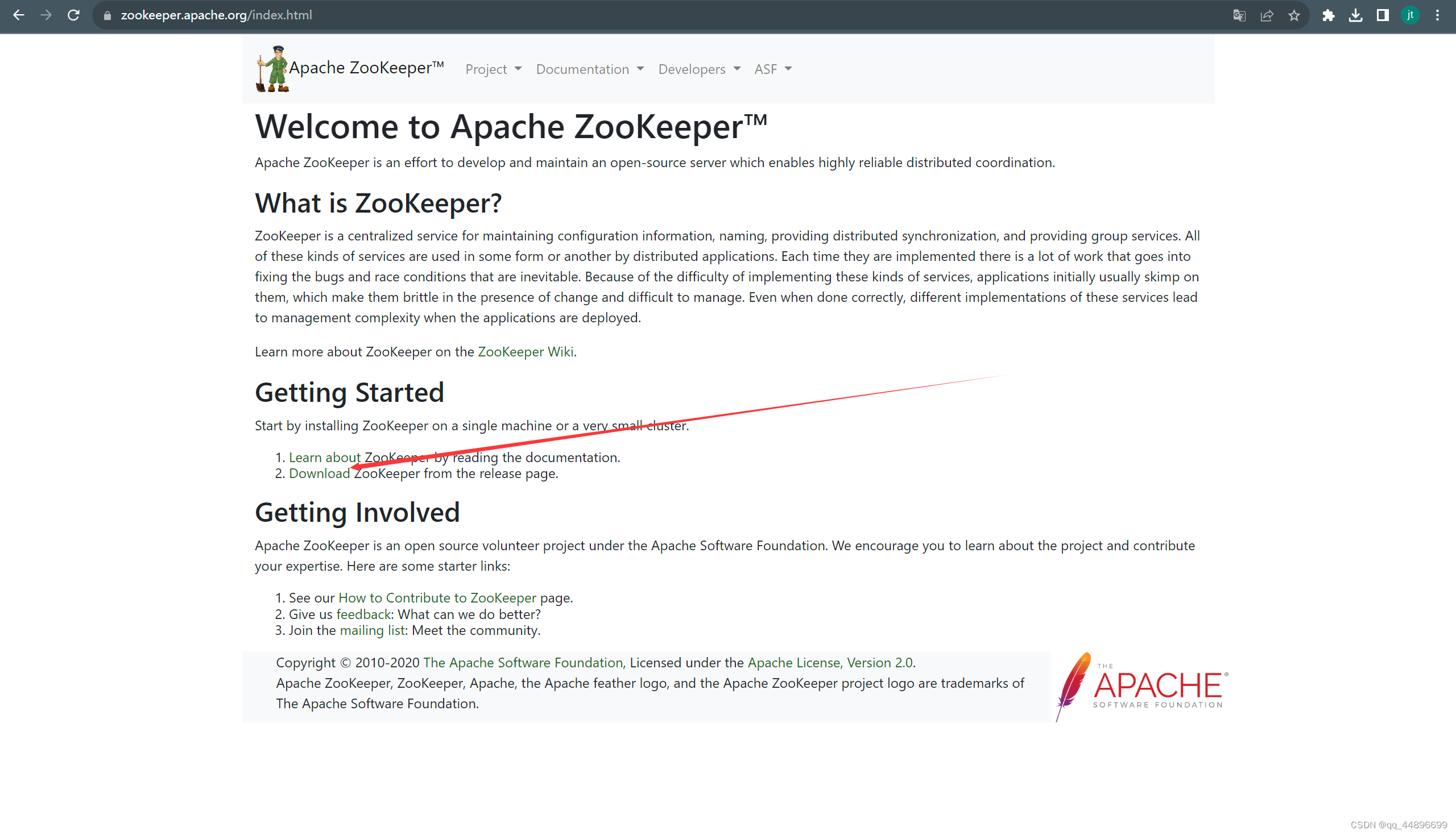Open the browser three-dot menu
This screenshot has width=1456, height=835.
coord(1437,15)
